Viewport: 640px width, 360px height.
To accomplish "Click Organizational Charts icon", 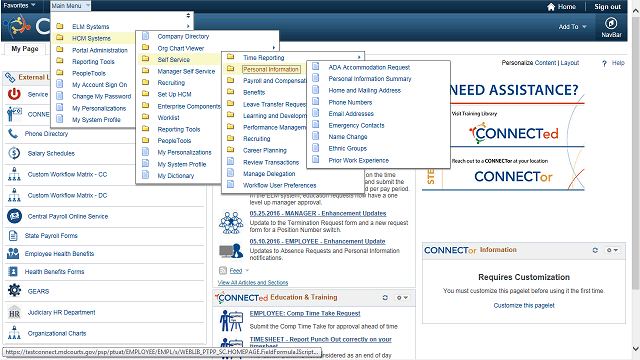I will coord(14,333).
